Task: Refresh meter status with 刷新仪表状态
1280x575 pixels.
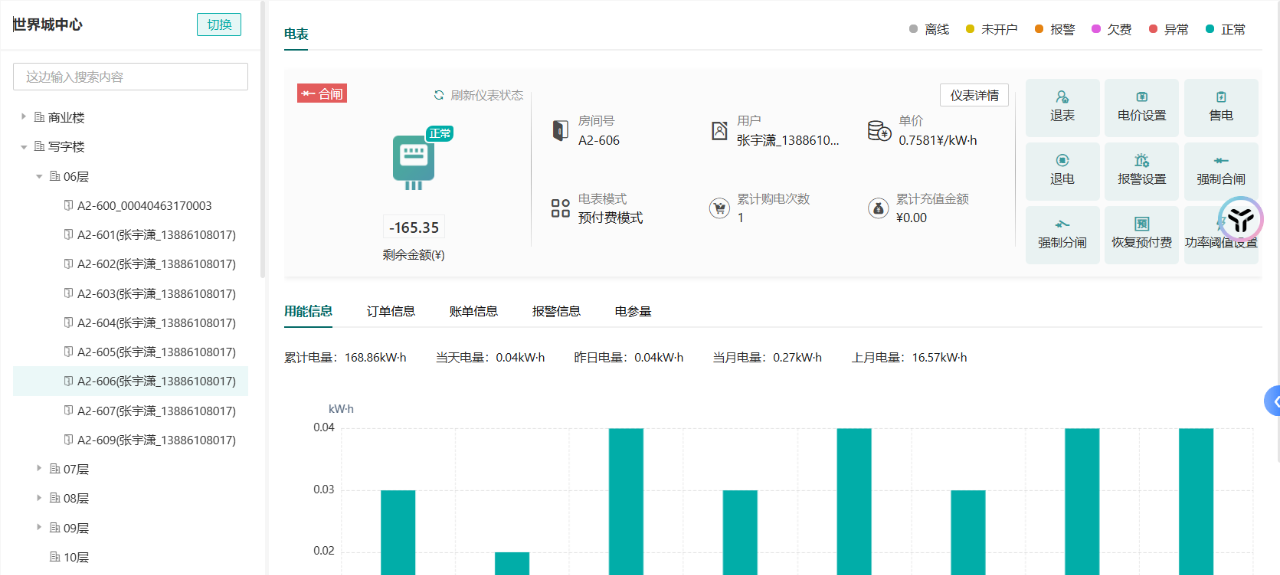Action: click(x=478, y=95)
